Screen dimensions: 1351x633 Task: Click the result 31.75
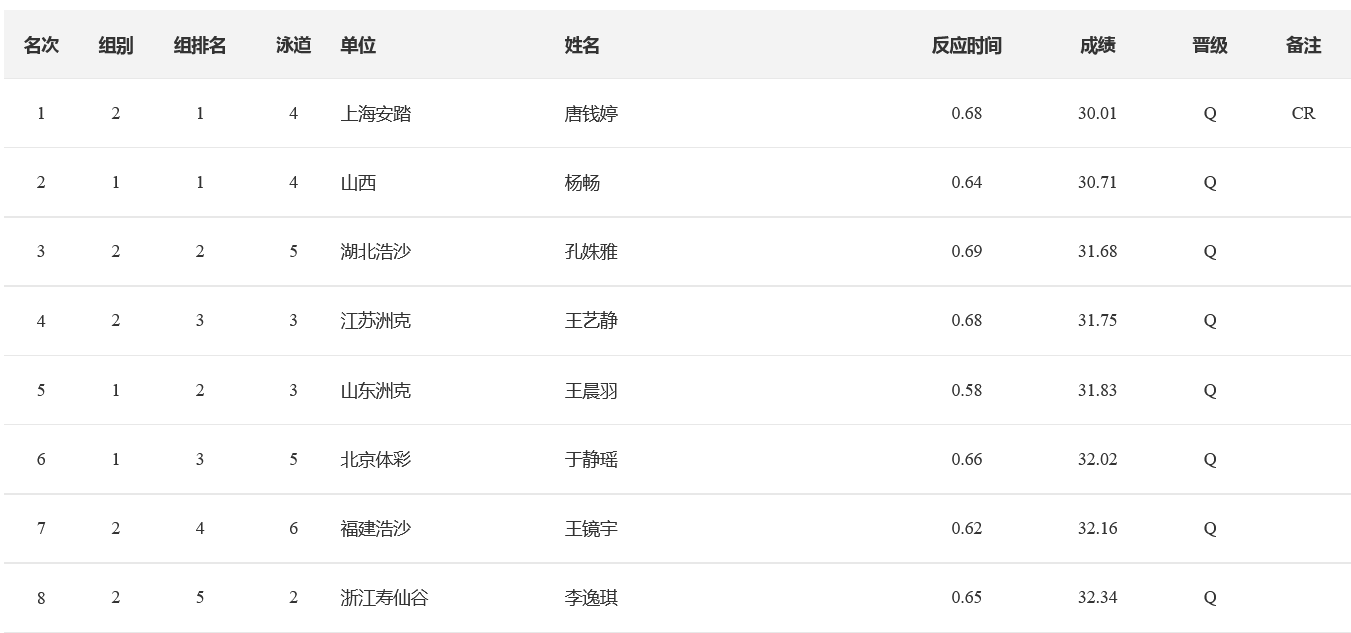click(1097, 320)
